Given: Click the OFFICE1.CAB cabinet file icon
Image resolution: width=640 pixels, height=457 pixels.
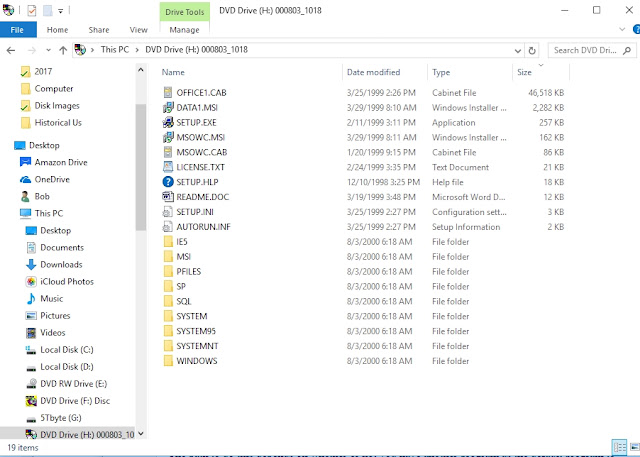Looking at the screenshot, I should click(168, 93).
